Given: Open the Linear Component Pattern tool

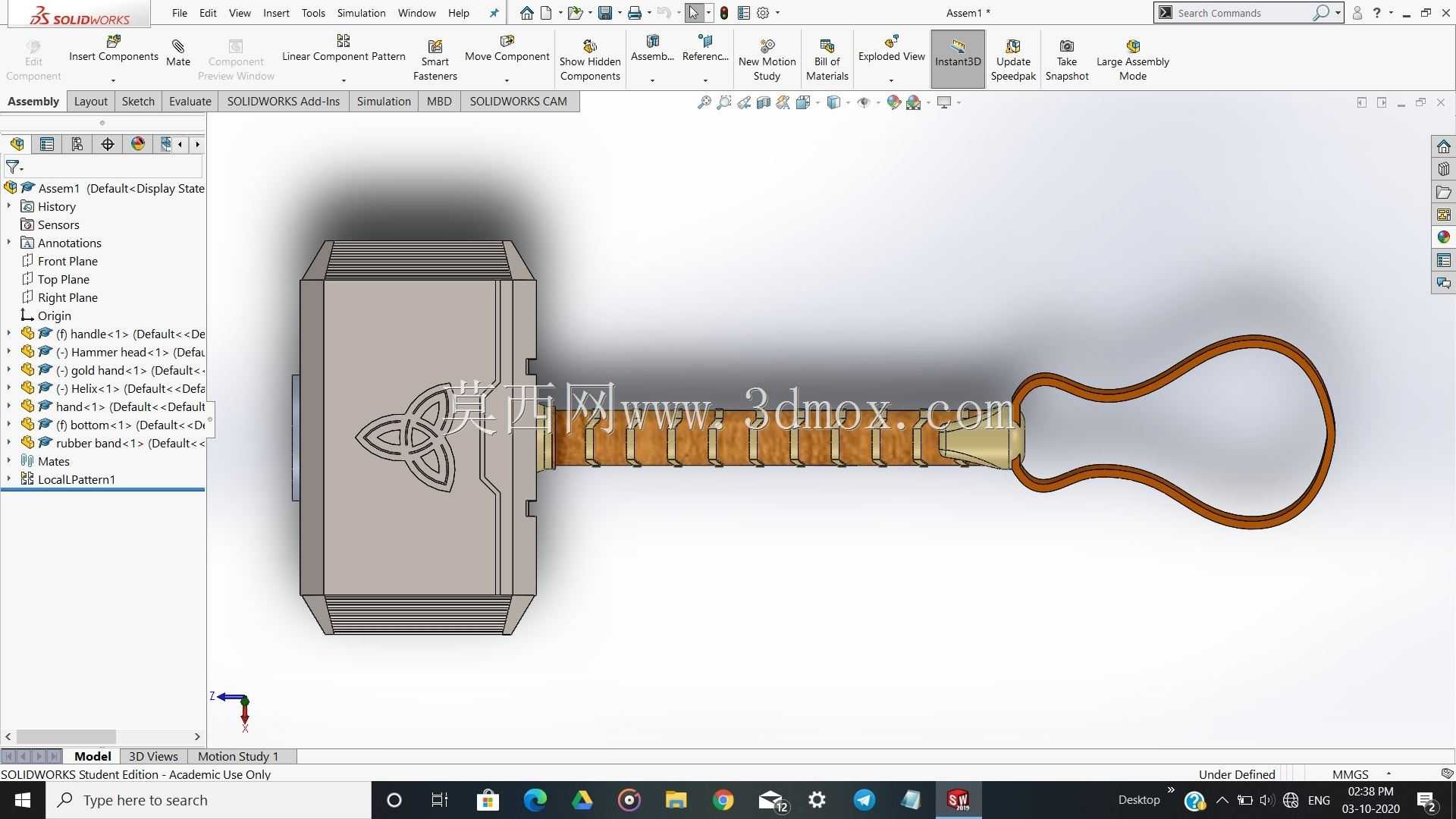Looking at the screenshot, I should pyautogui.click(x=344, y=49).
